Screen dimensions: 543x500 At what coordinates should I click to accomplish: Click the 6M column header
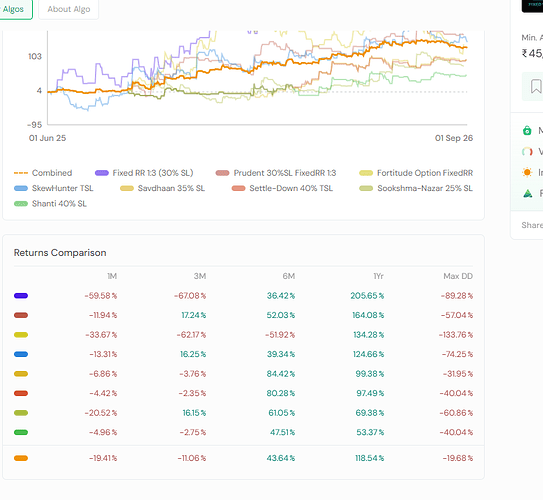289,276
